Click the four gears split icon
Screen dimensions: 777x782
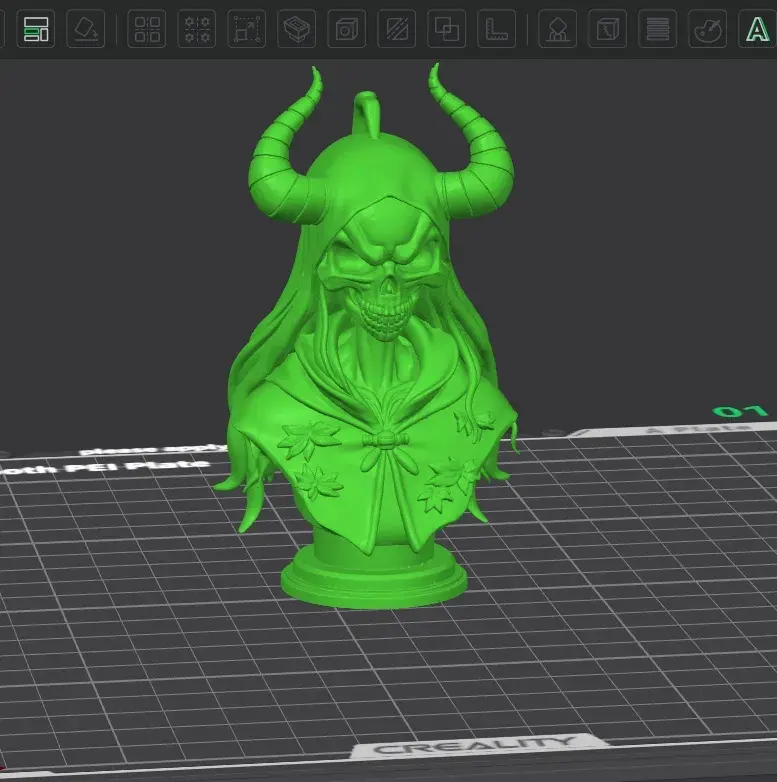coord(197,29)
